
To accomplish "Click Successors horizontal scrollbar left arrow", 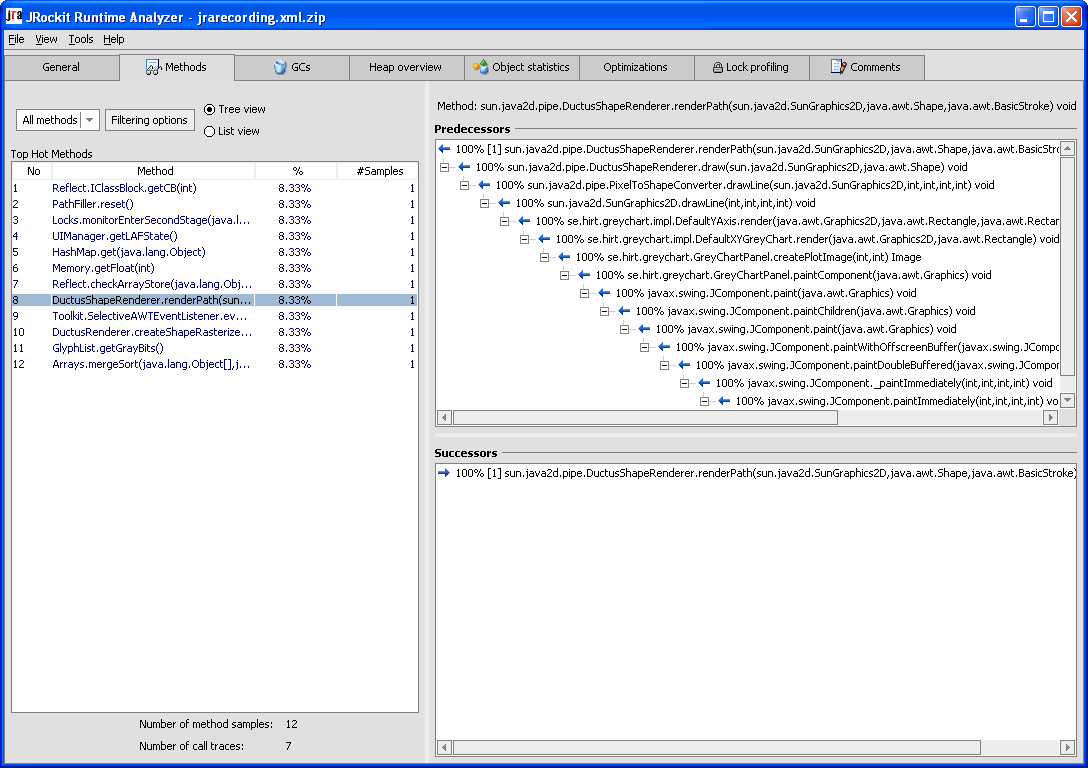I will [x=444, y=747].
